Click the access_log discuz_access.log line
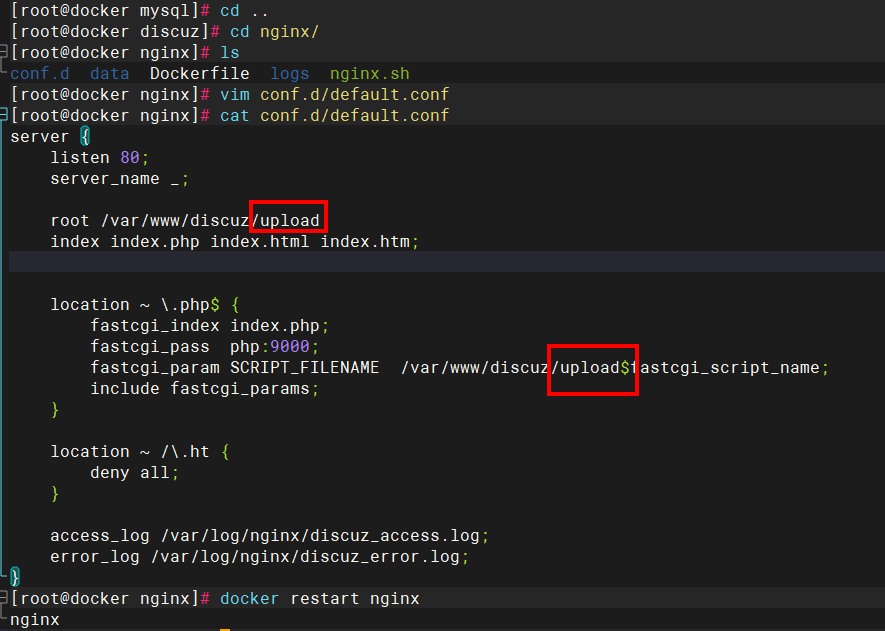 click(270, 536)
